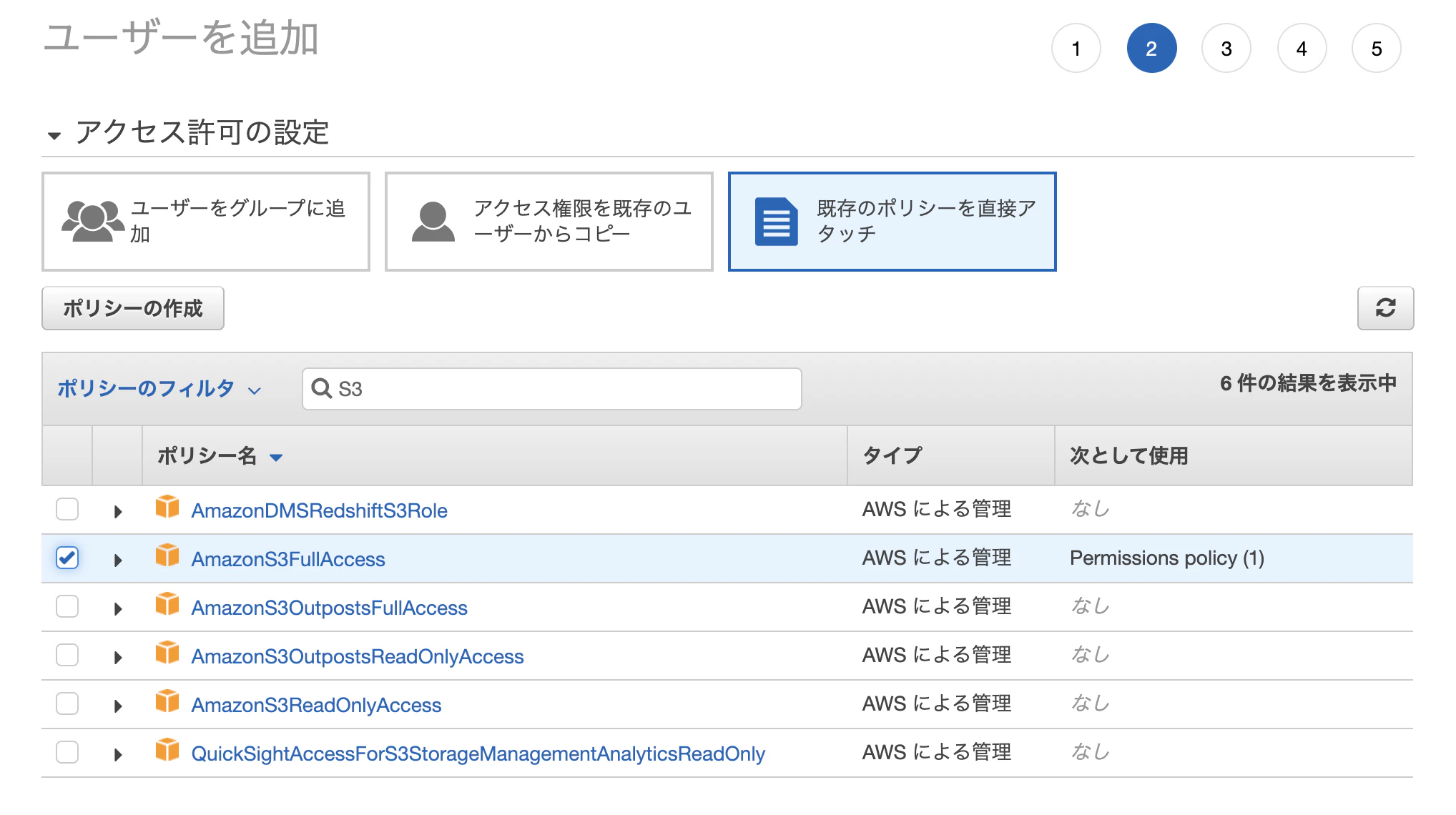Click the orange box icon beside AmazonS3OutpostsFullAccess
The width and height of the screenshot is (1456, 815).
click(x=167, y=604)
